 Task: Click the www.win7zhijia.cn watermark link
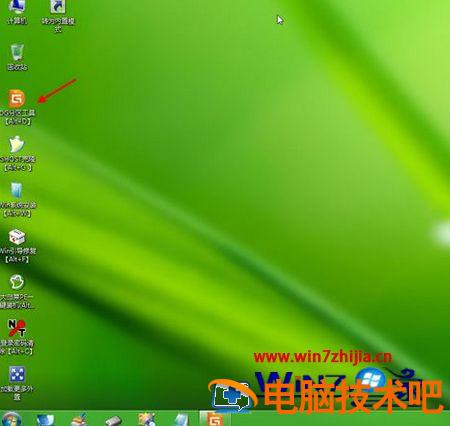click(323, 357)
